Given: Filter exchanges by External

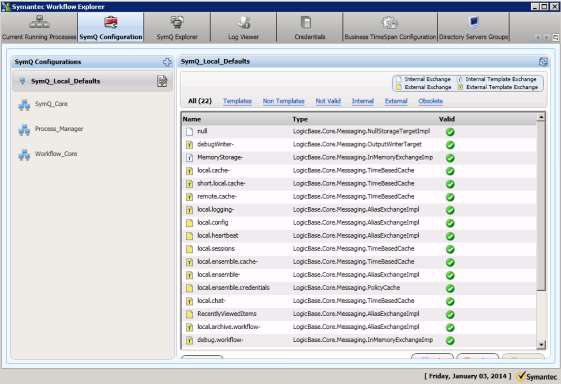Looking at the screenshot, I should [x=396, y=101].
